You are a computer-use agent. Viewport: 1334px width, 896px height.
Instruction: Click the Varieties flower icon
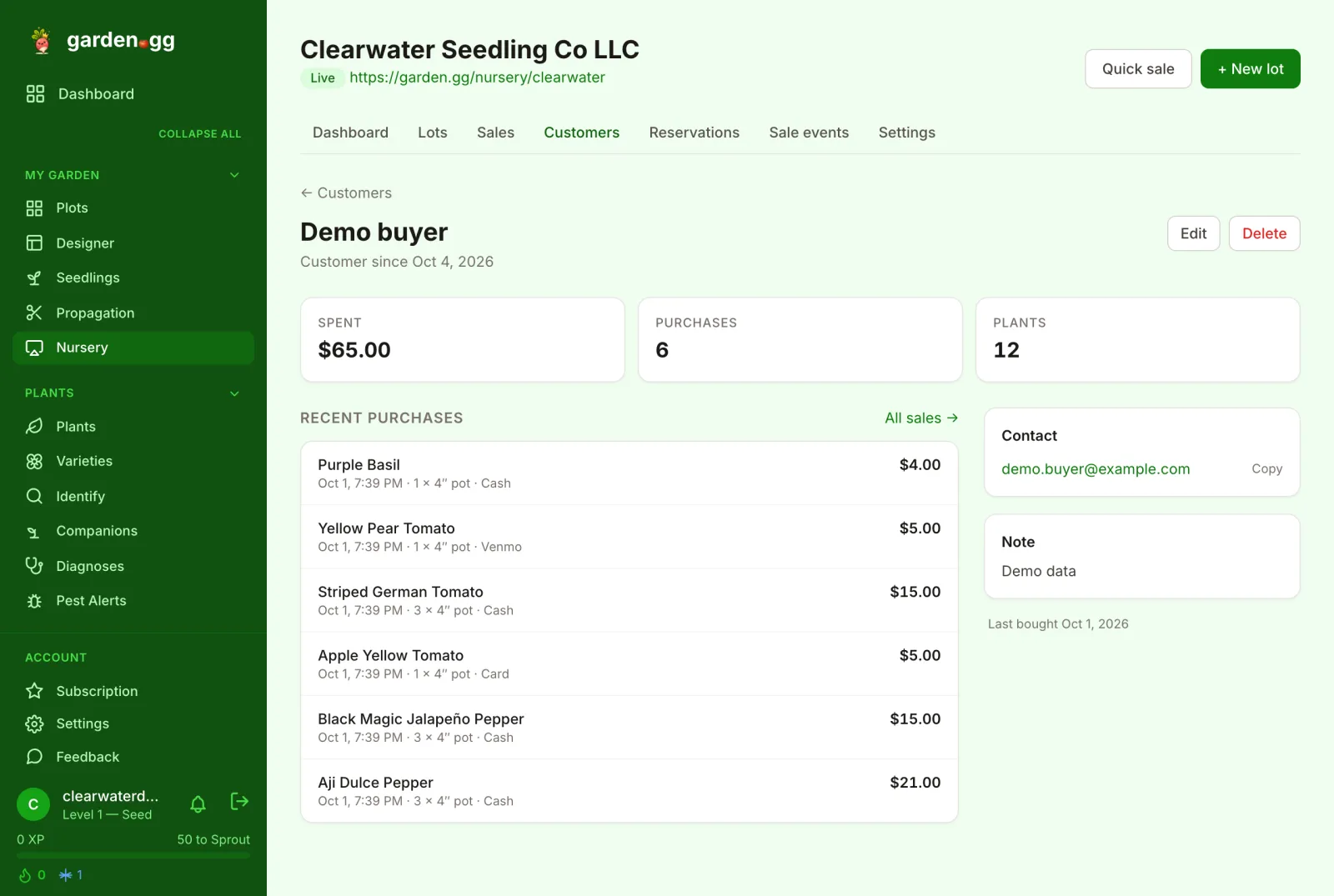tap(34, 462)
